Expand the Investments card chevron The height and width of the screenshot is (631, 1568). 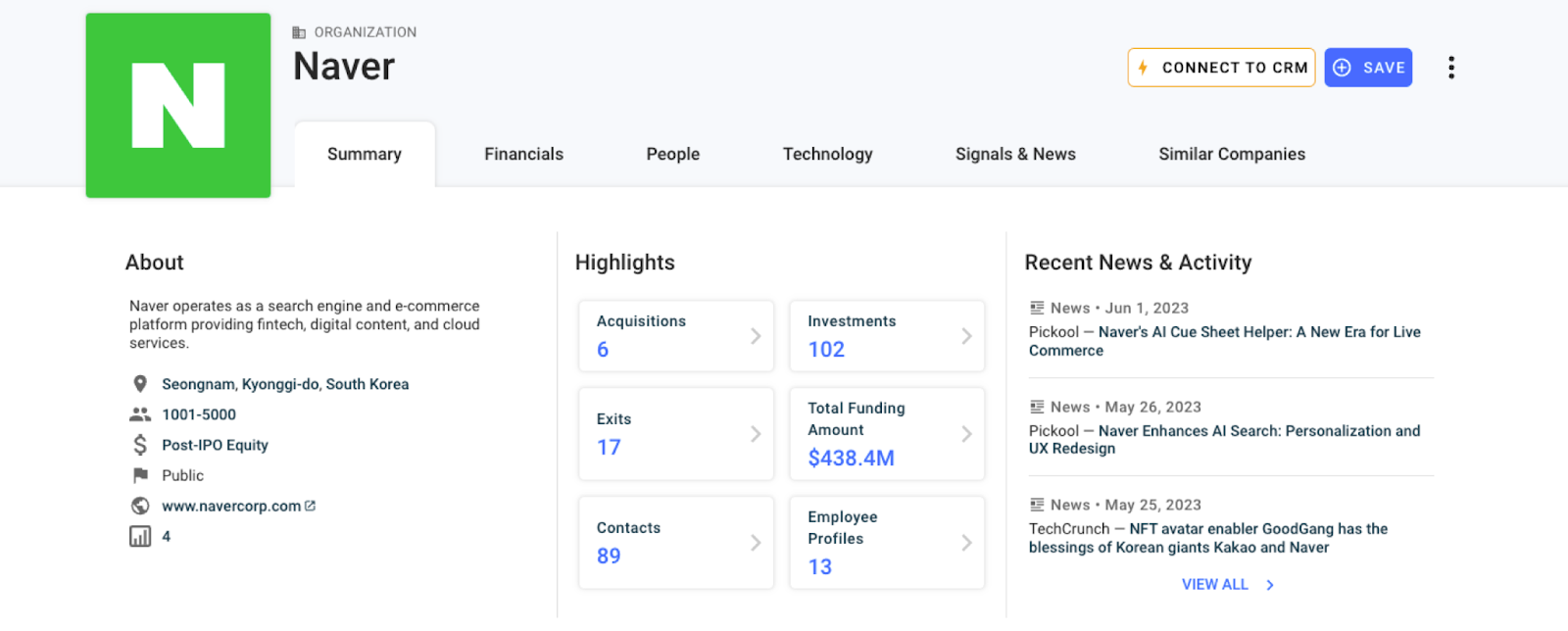966,336
